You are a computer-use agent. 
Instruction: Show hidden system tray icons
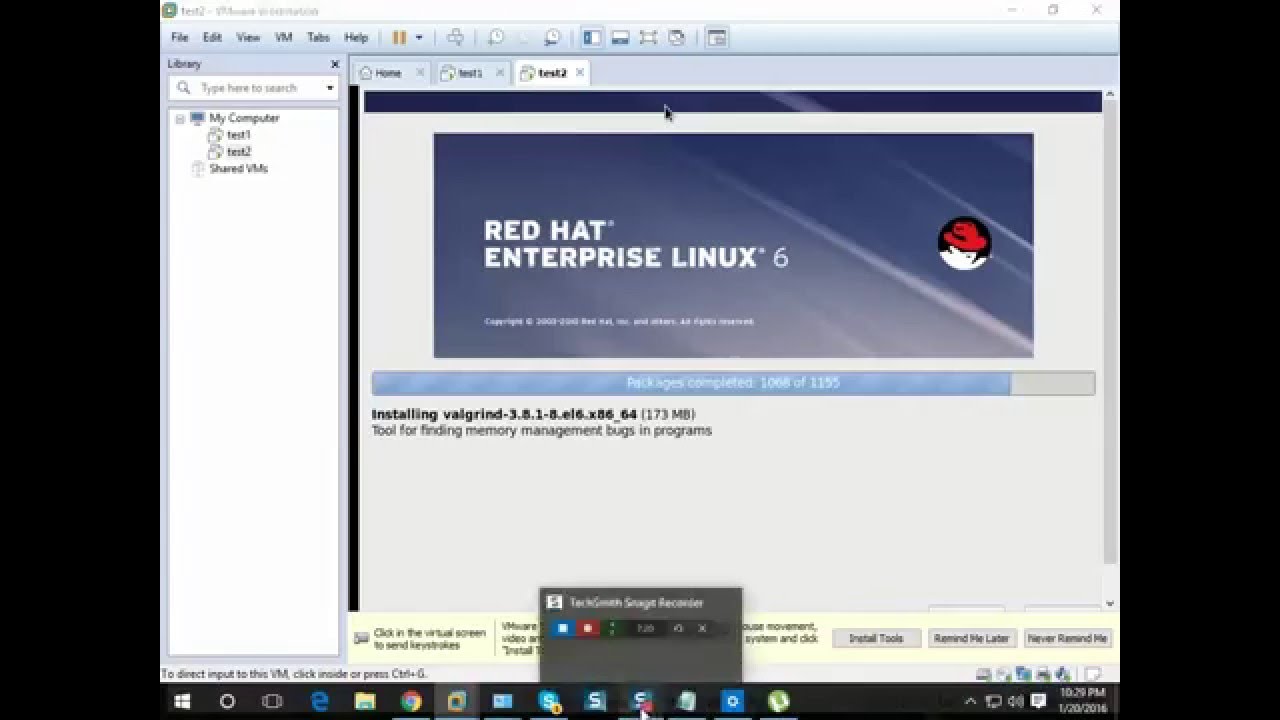971,701
